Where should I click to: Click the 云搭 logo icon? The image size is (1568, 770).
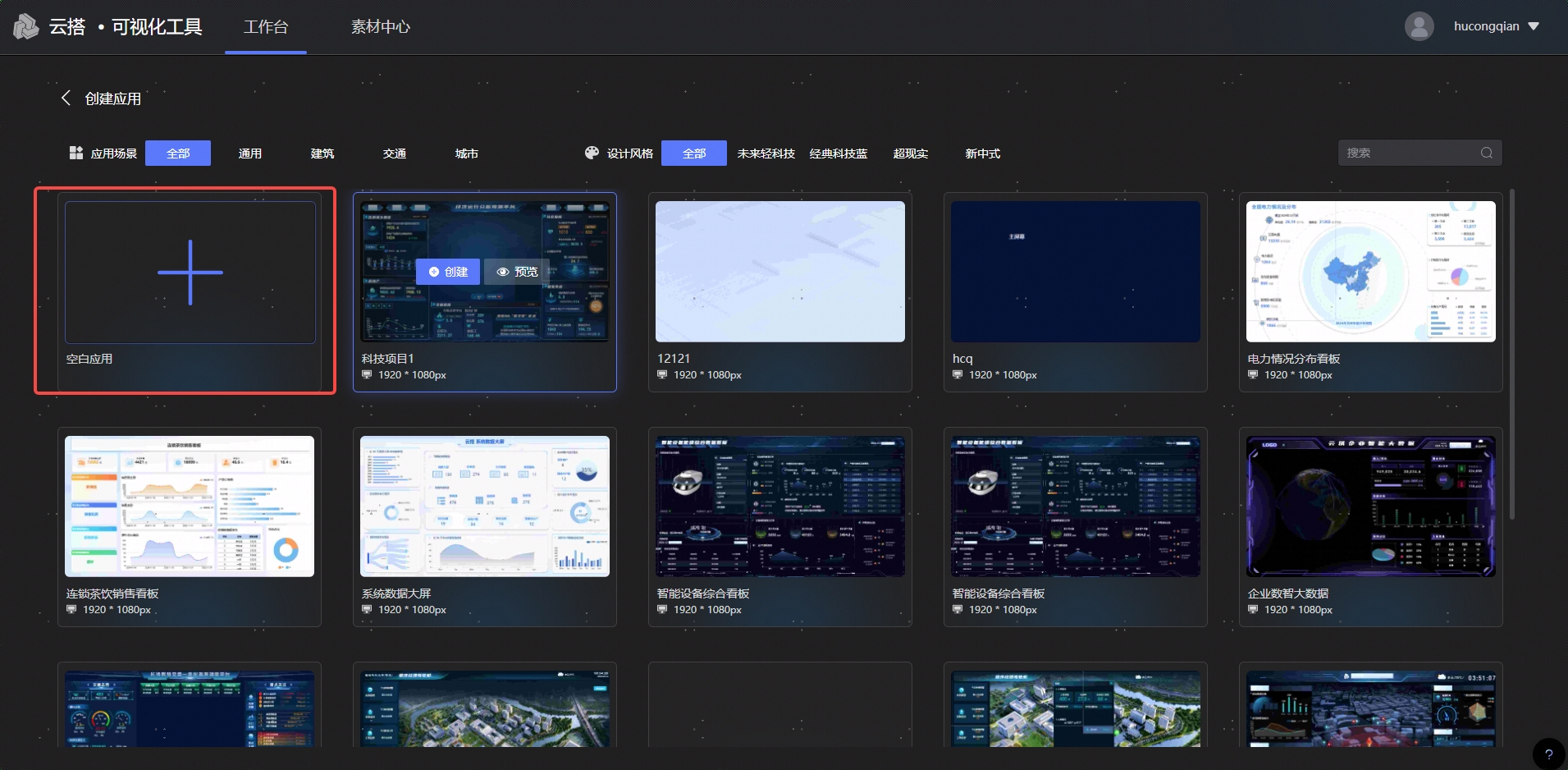coord(26,26)
